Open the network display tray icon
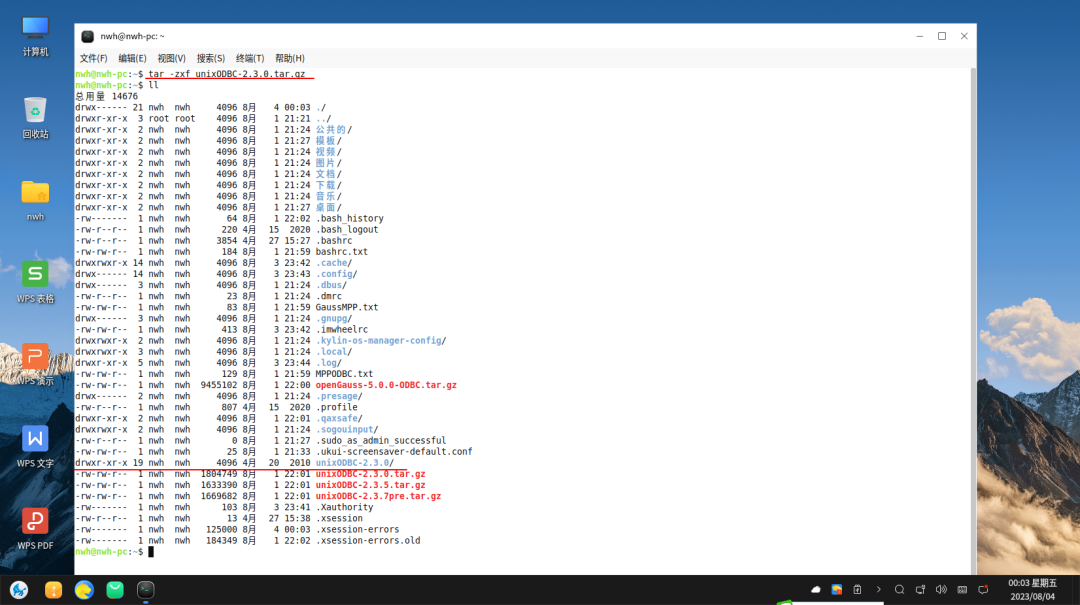This screenshot has height=605, width=1080. 920,590
